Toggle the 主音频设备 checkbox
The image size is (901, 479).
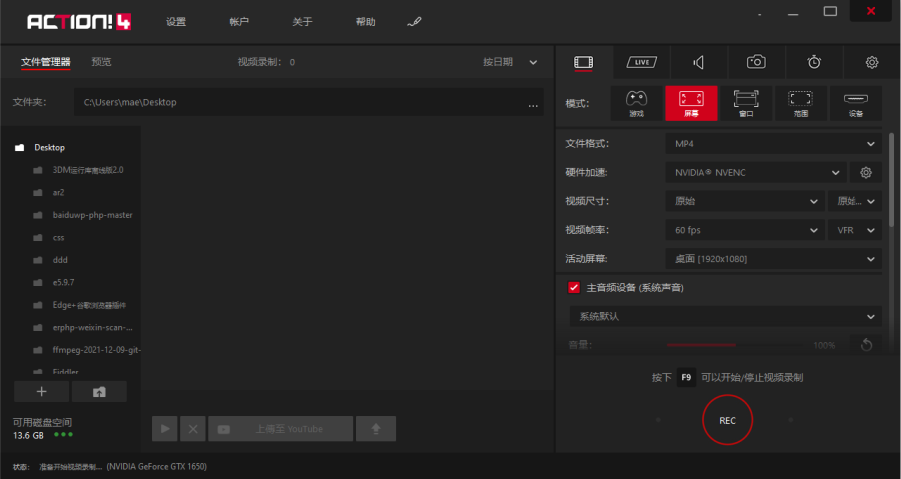click(574, 288)
